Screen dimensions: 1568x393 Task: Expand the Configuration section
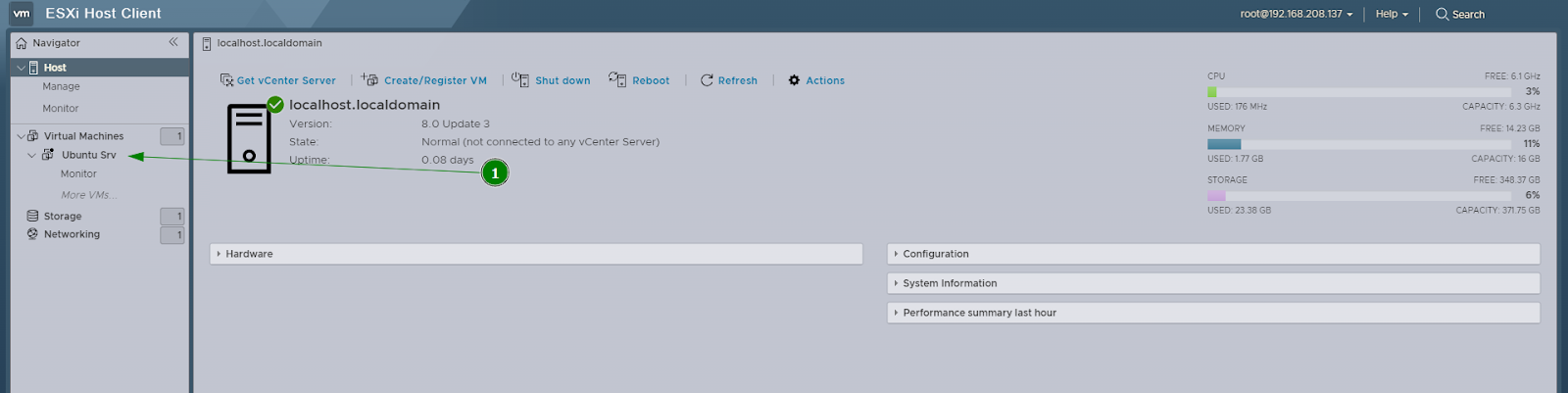(1213, 254)
